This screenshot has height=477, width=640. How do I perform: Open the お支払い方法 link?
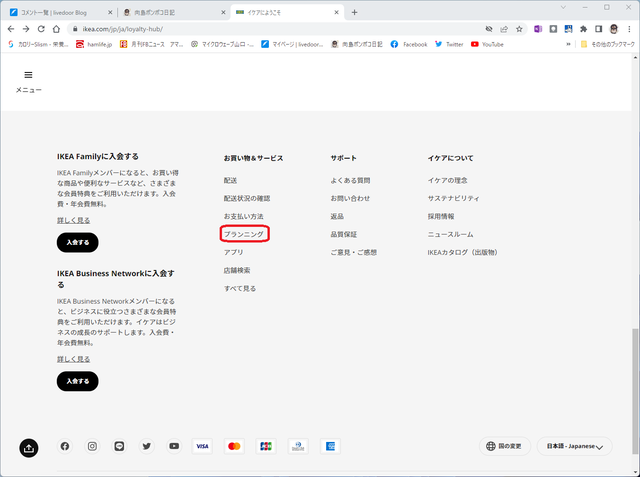(244, 216)
